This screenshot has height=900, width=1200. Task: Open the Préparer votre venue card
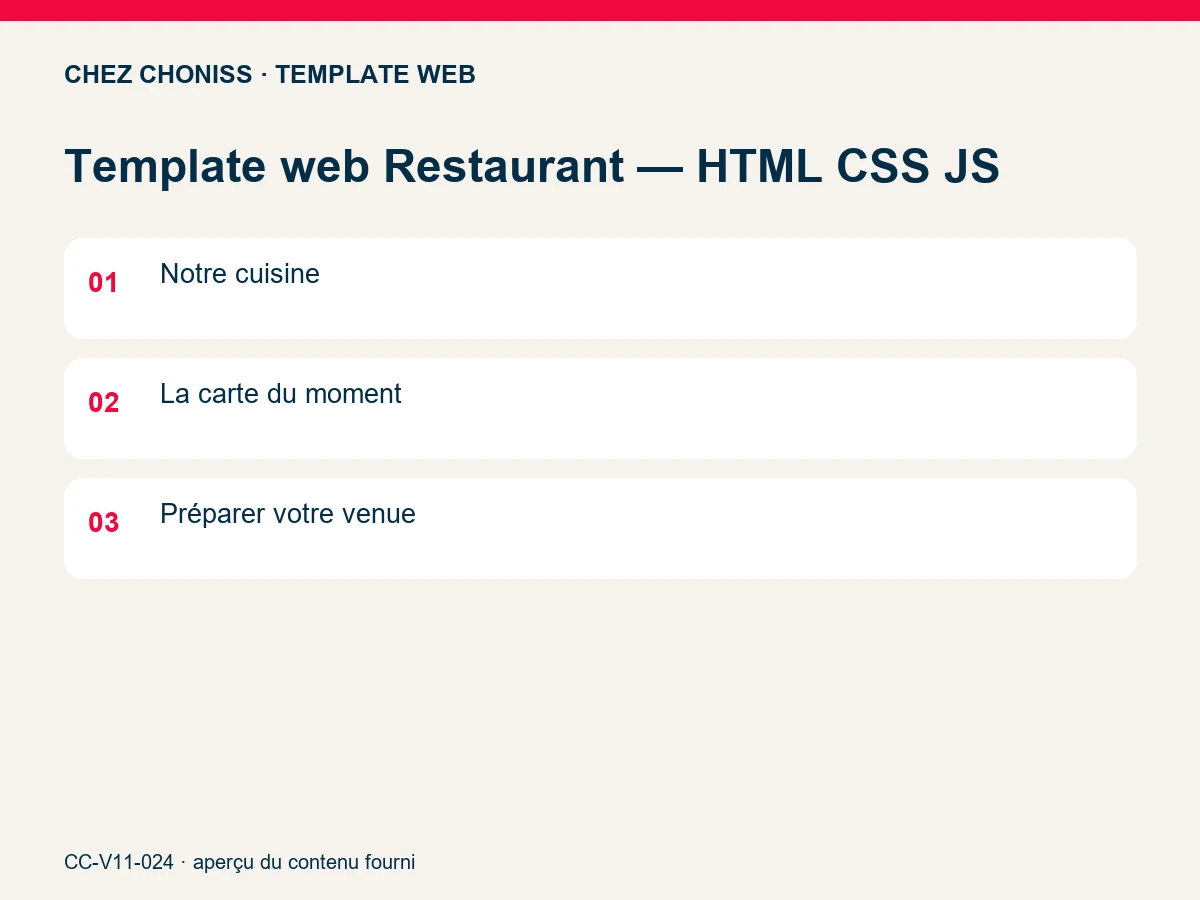click(x=600, y=528)
